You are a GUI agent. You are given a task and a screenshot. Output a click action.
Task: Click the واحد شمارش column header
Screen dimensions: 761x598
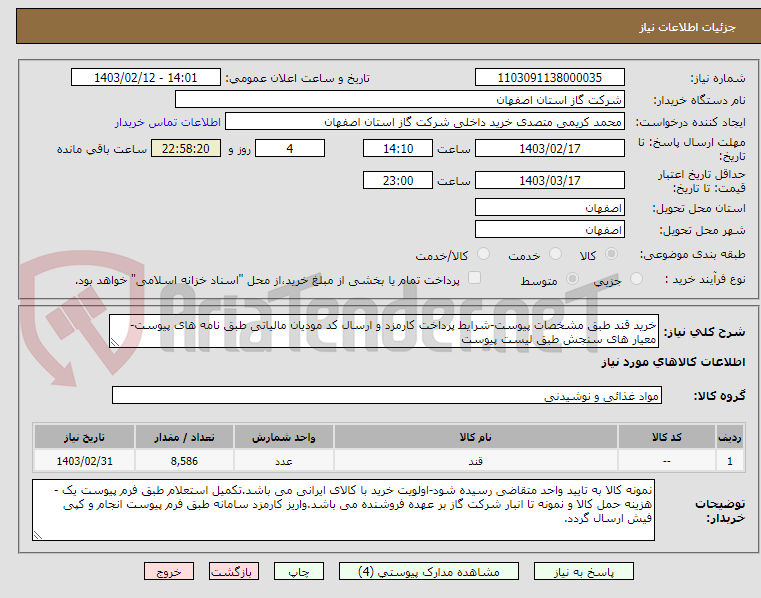pyautogui.click(x=283, y=437)
